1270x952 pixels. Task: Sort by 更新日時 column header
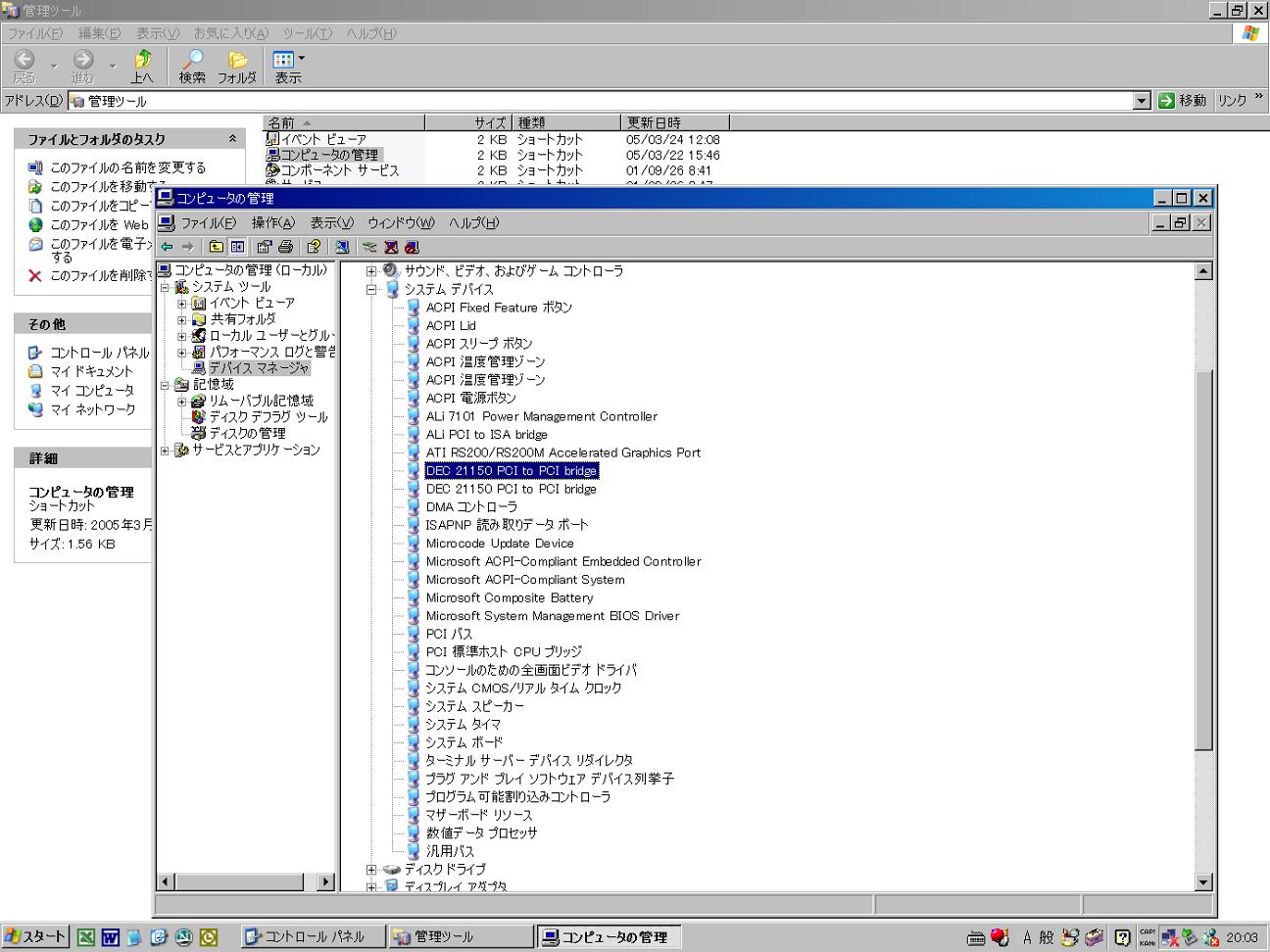(x=675, y=122)
